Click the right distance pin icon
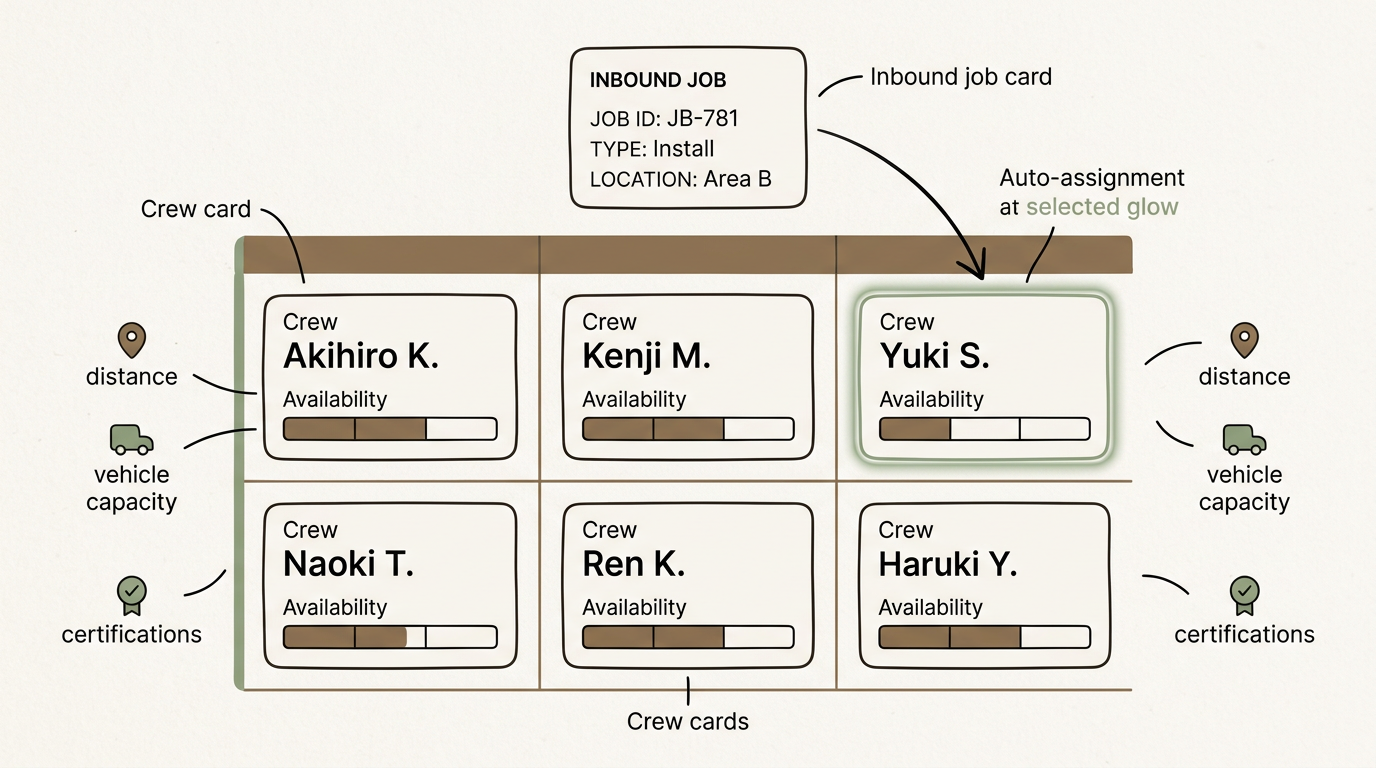The height and width of the screenshot is (768, 1376). 1243,341
